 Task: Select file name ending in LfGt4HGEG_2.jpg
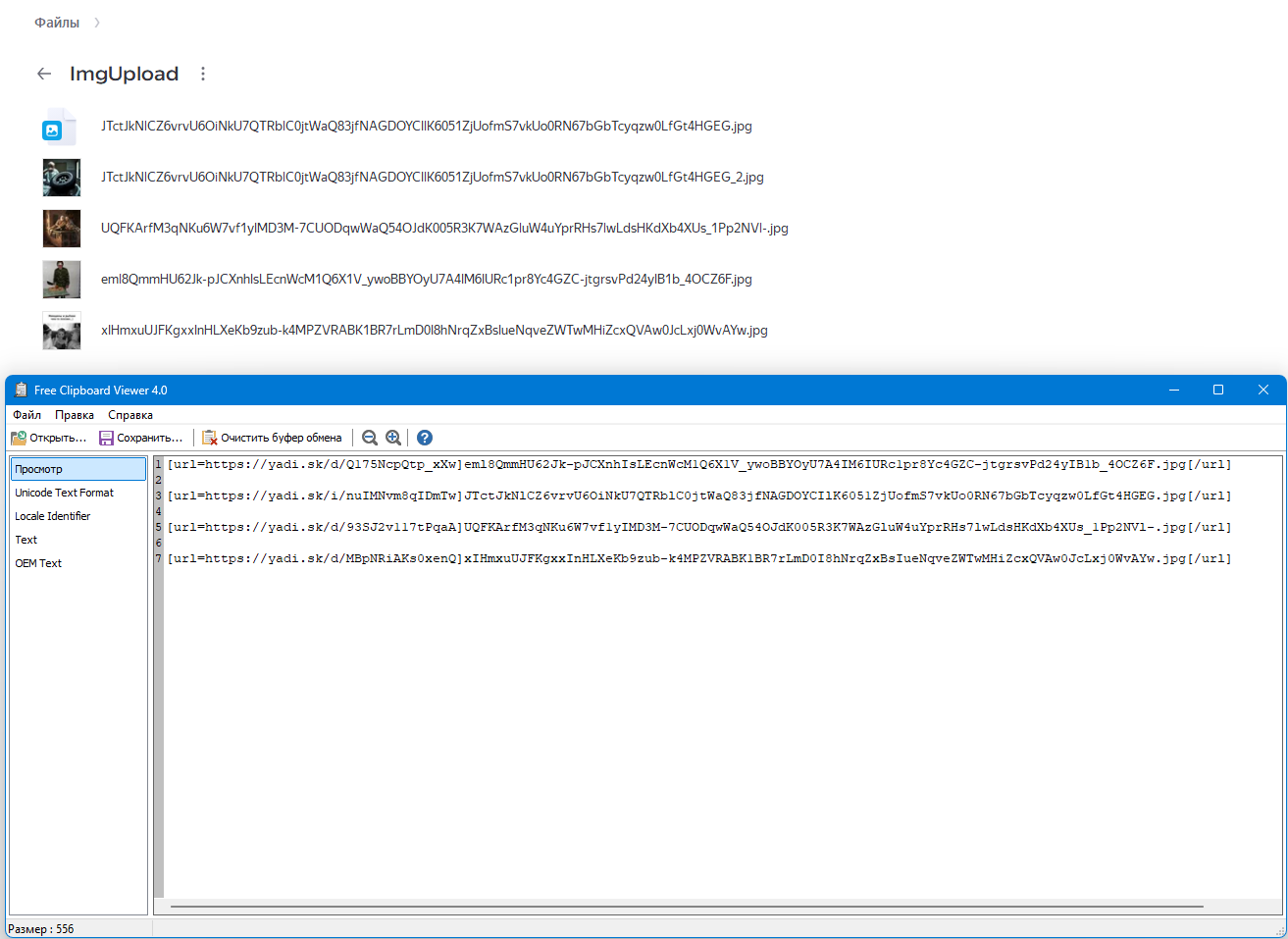pos(433,178)
